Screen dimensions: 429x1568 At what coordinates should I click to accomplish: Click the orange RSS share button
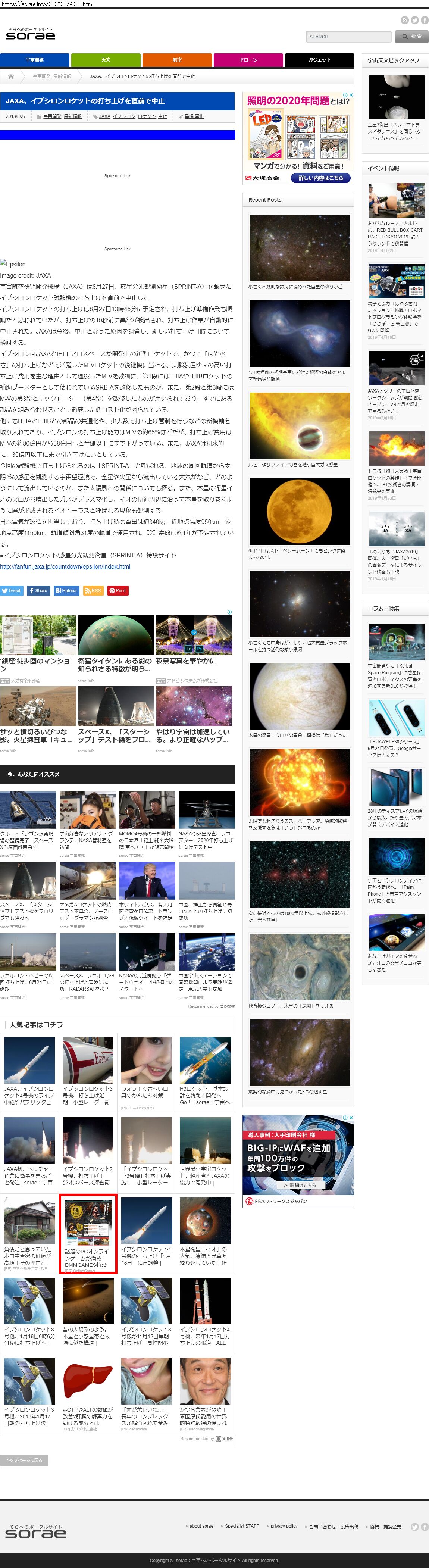pos(93,590)
